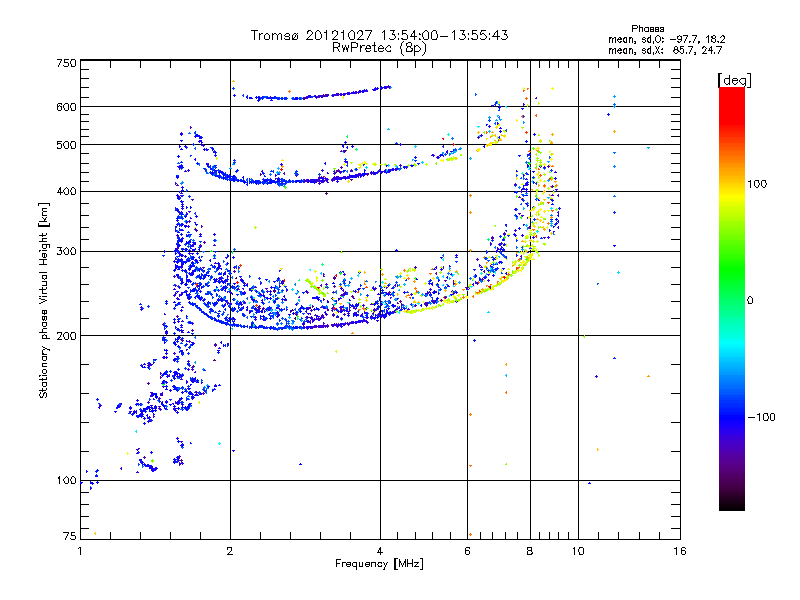Click the y-axis tick label '750'
Image resolution: width=800 pixels, height=600 pixels.
pos(66,63)
